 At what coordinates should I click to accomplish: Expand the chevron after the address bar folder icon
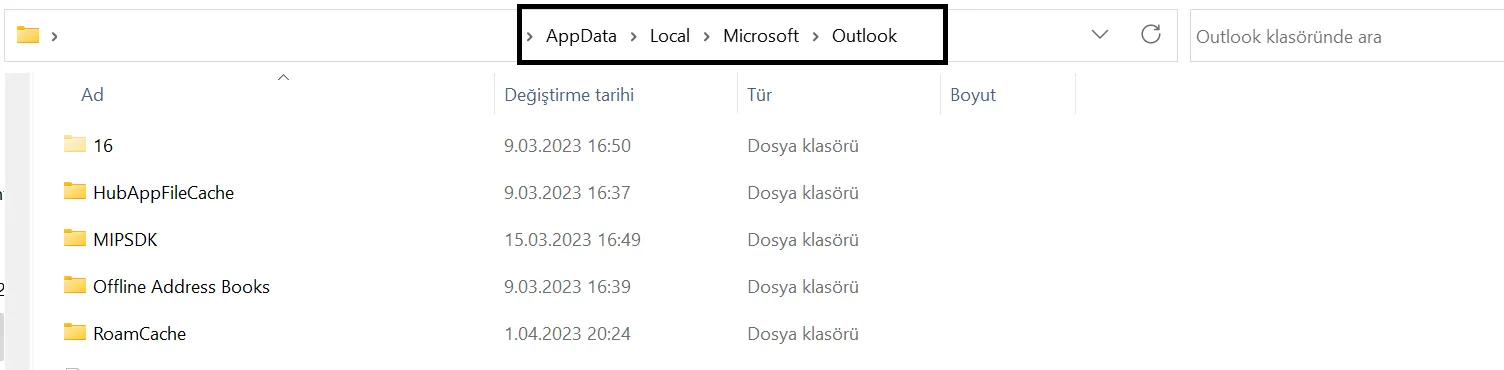(x=54, y=37)
